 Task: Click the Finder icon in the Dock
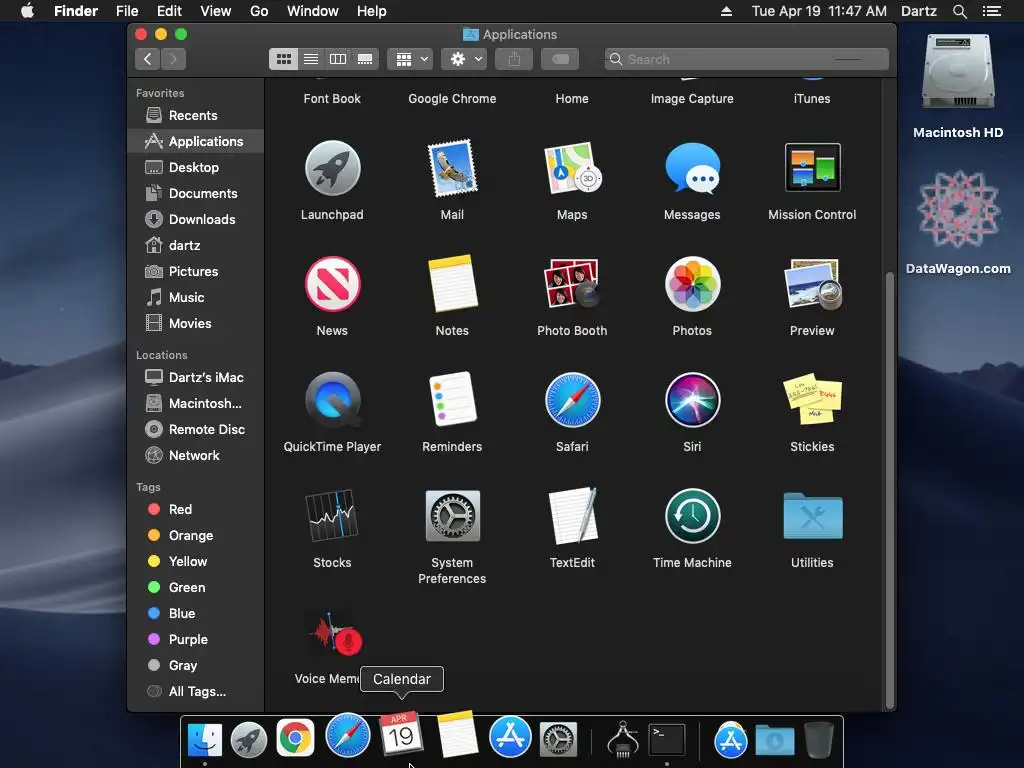(x=204, y=739)
